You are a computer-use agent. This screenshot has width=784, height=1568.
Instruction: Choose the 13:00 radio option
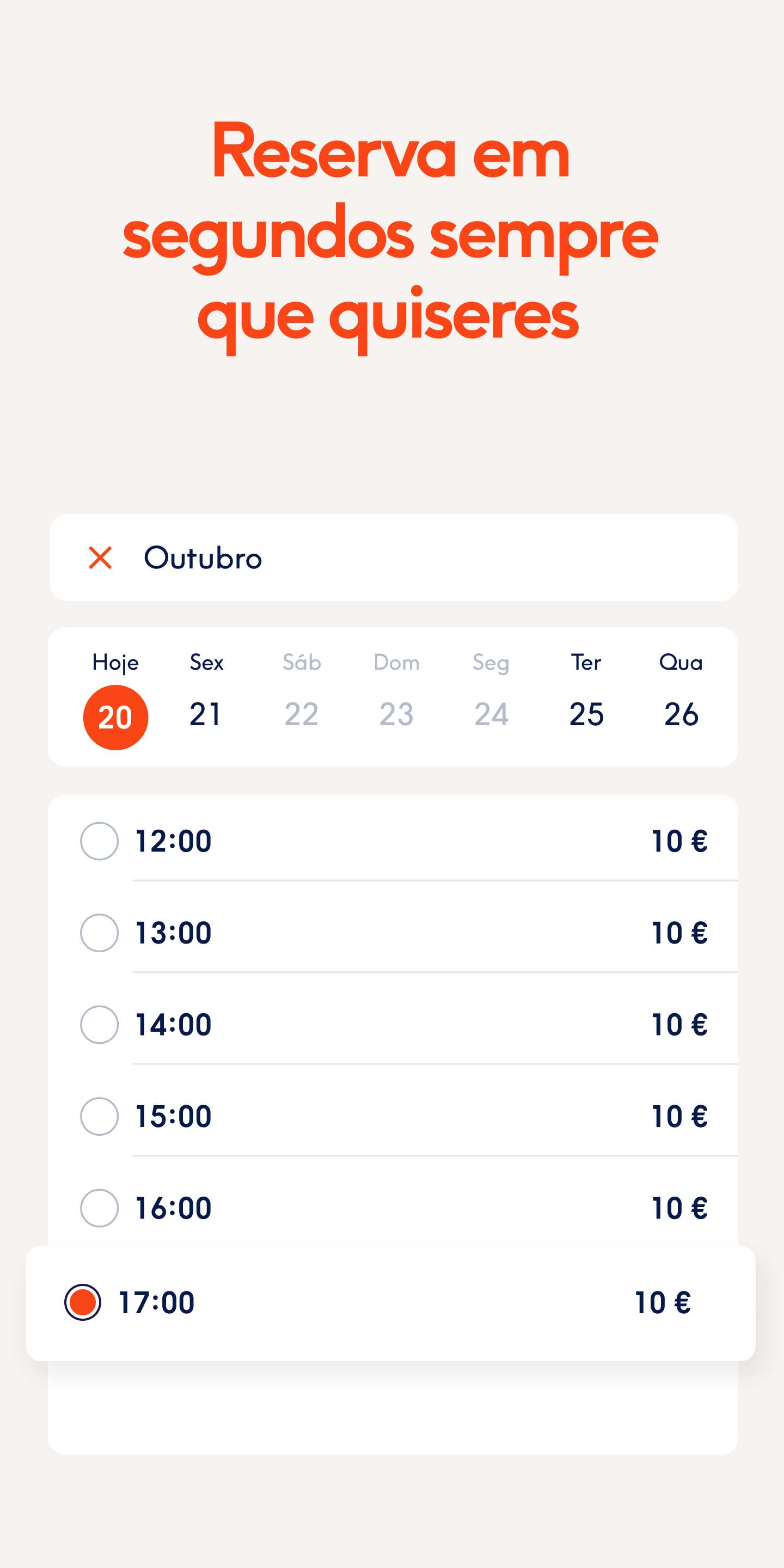99,933
